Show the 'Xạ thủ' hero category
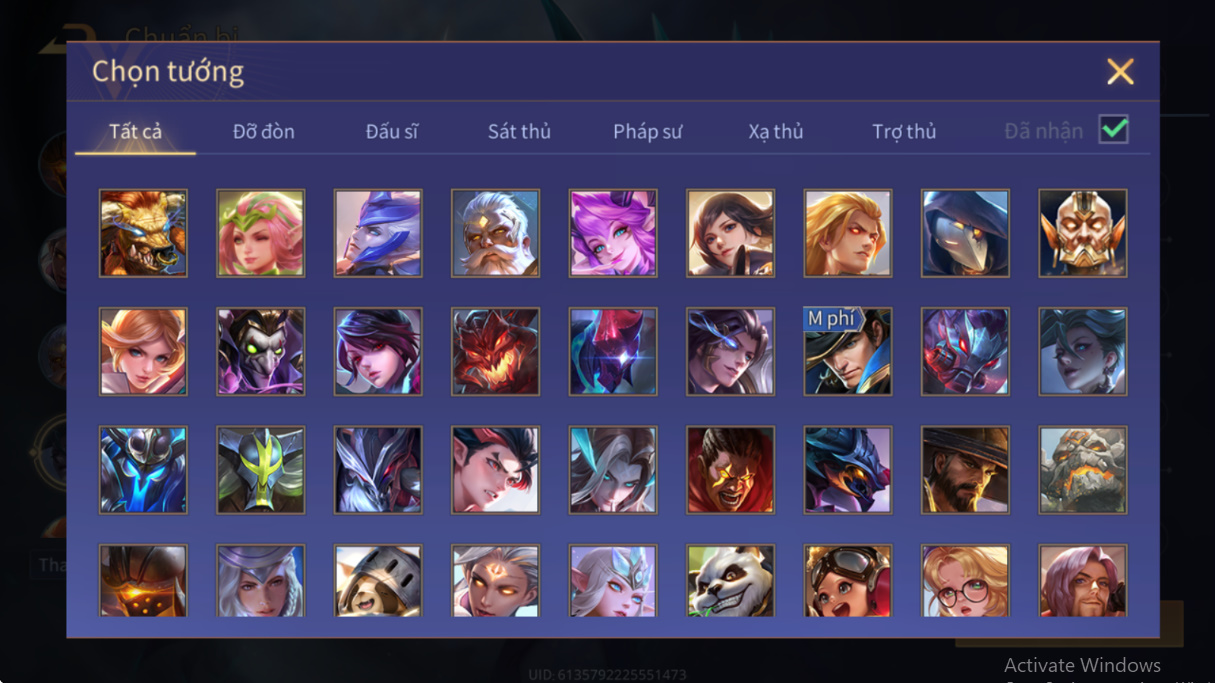 tap(776, 132)
